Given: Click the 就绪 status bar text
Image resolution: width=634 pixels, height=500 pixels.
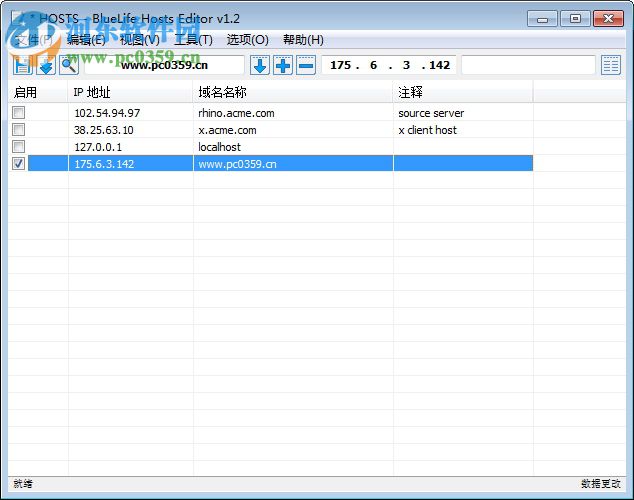Looking at the screenshot, I should [x=23, y=483].
